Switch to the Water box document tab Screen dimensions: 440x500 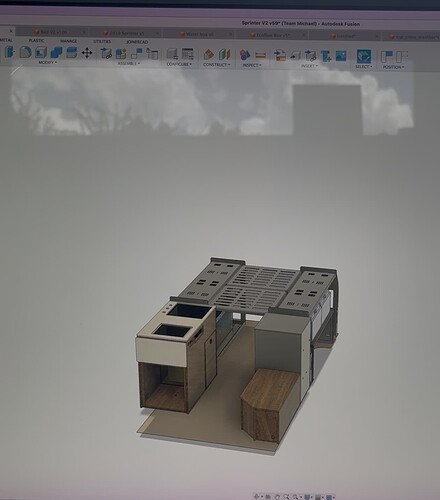[x=200, y=34]
